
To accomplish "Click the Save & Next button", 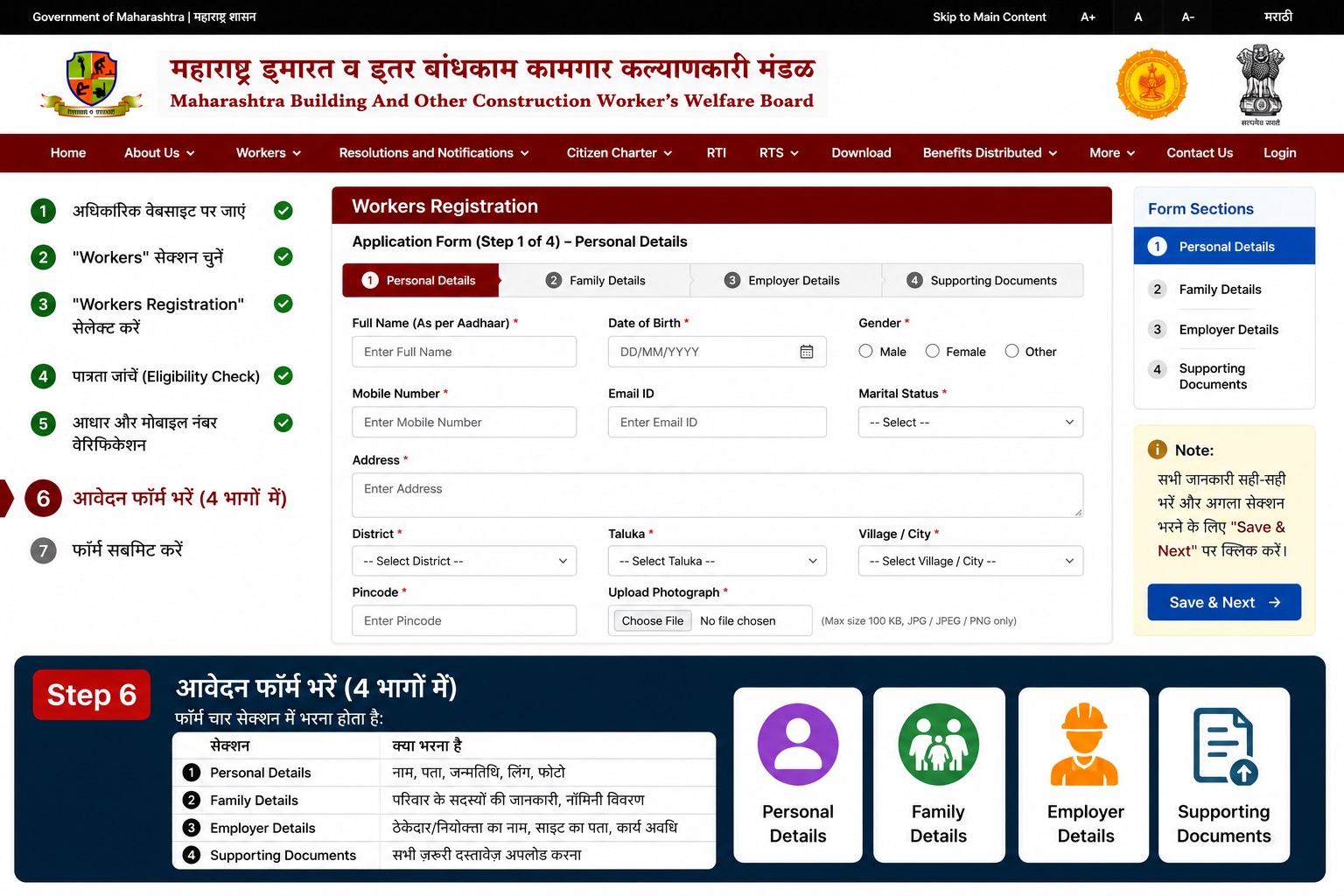I will pos(1224,602).
